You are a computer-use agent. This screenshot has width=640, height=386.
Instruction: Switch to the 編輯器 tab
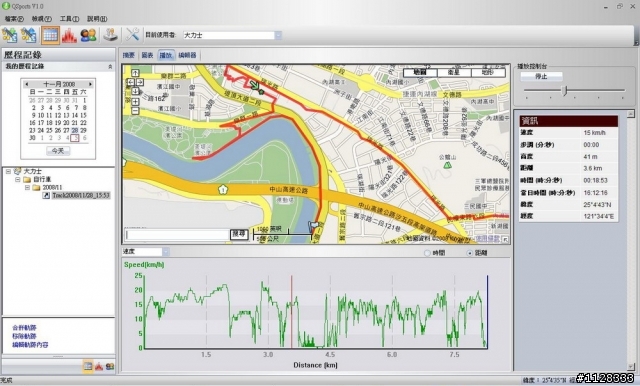coord(187,55)
